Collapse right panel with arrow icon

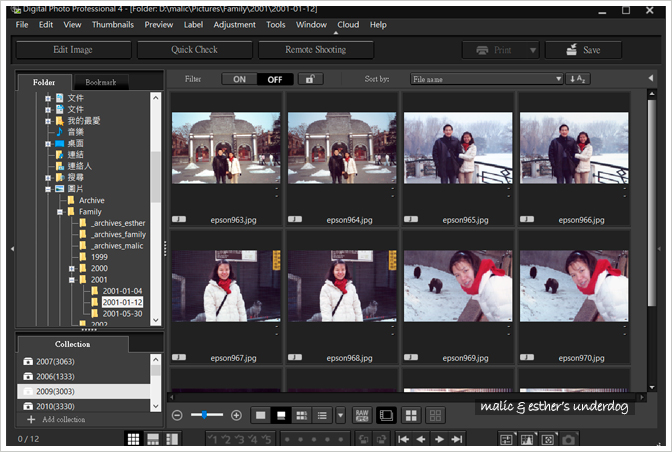pyautogui.click(x=651, y=78)
